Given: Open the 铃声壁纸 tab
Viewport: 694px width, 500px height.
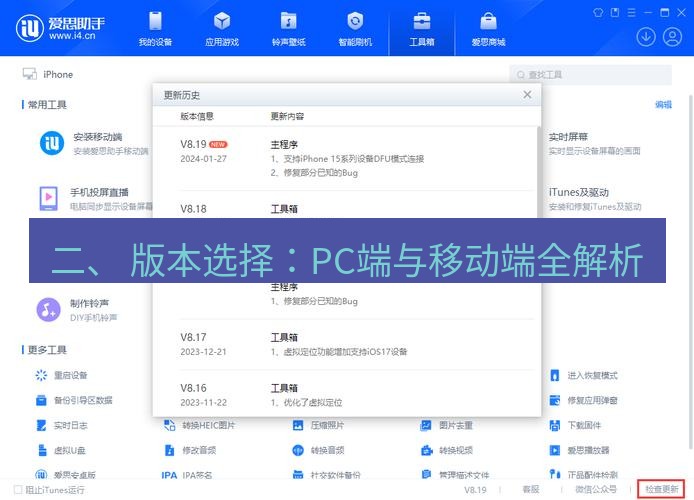Looking at the screenshot, I should (289, 29).
